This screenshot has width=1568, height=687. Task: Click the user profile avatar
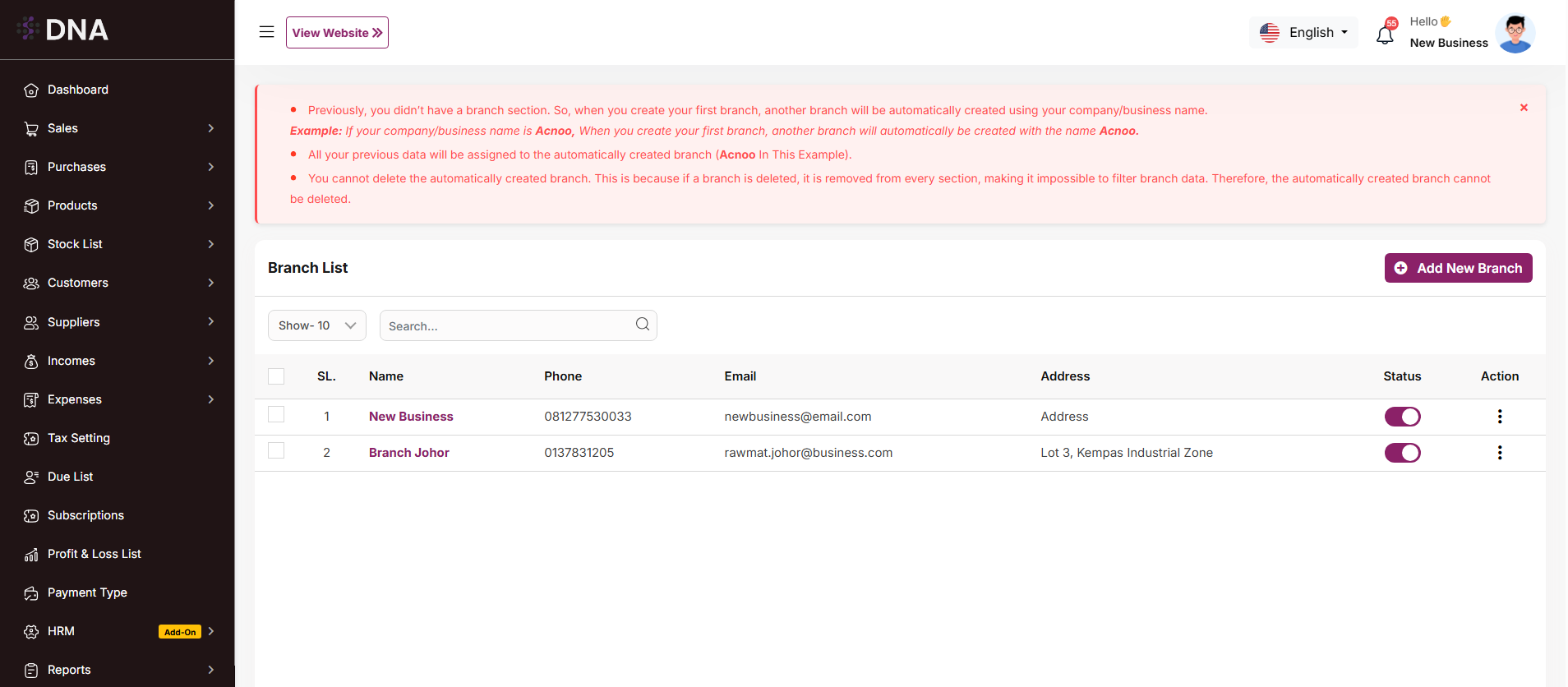1515,33
